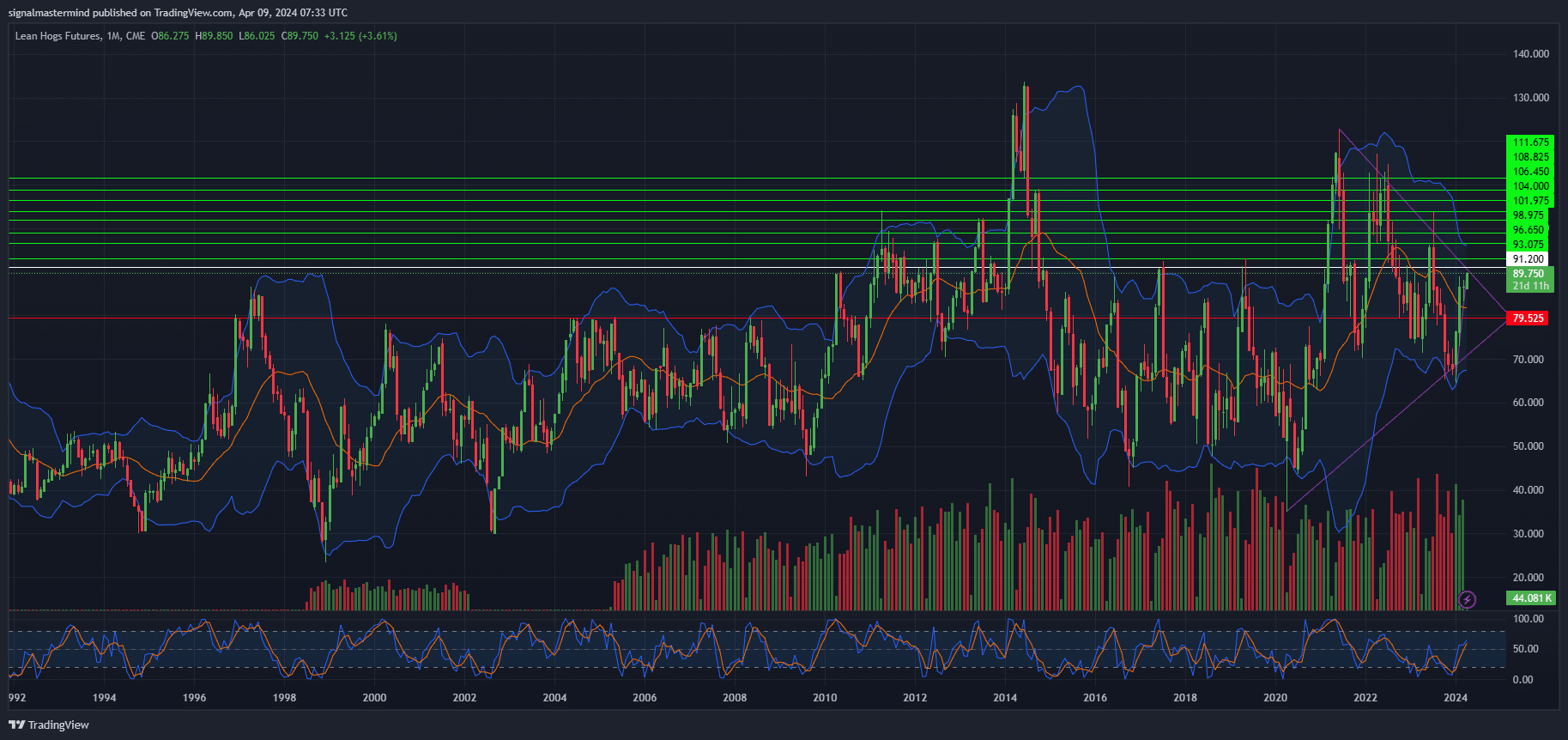Click the 2014 year on time axis
Image resolution: width=1568 pixels, height=740 pixels.
[x=1006, y=698]
